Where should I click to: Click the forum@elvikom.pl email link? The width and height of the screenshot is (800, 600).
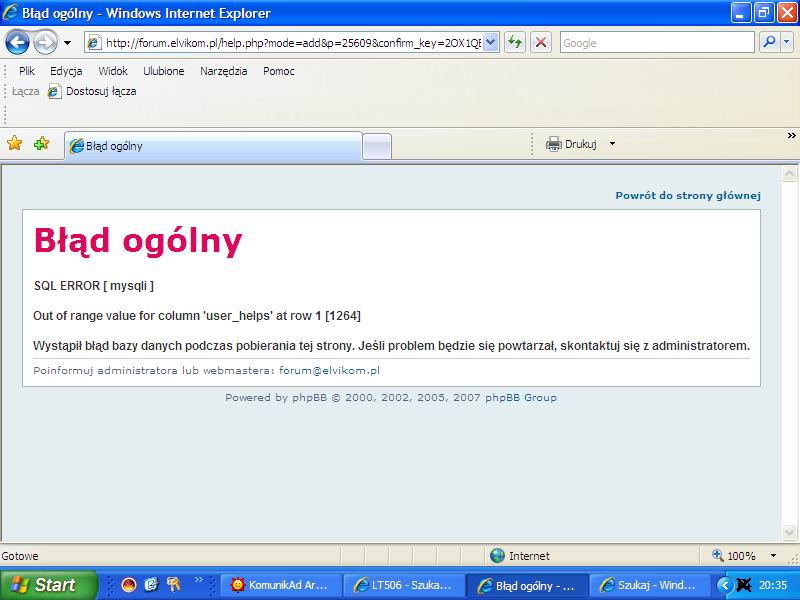click(329, 370)
